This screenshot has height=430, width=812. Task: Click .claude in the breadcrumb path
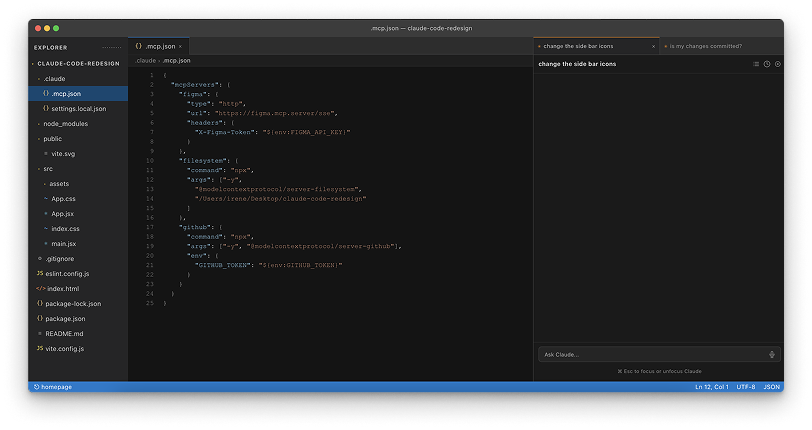coord(146,61)
